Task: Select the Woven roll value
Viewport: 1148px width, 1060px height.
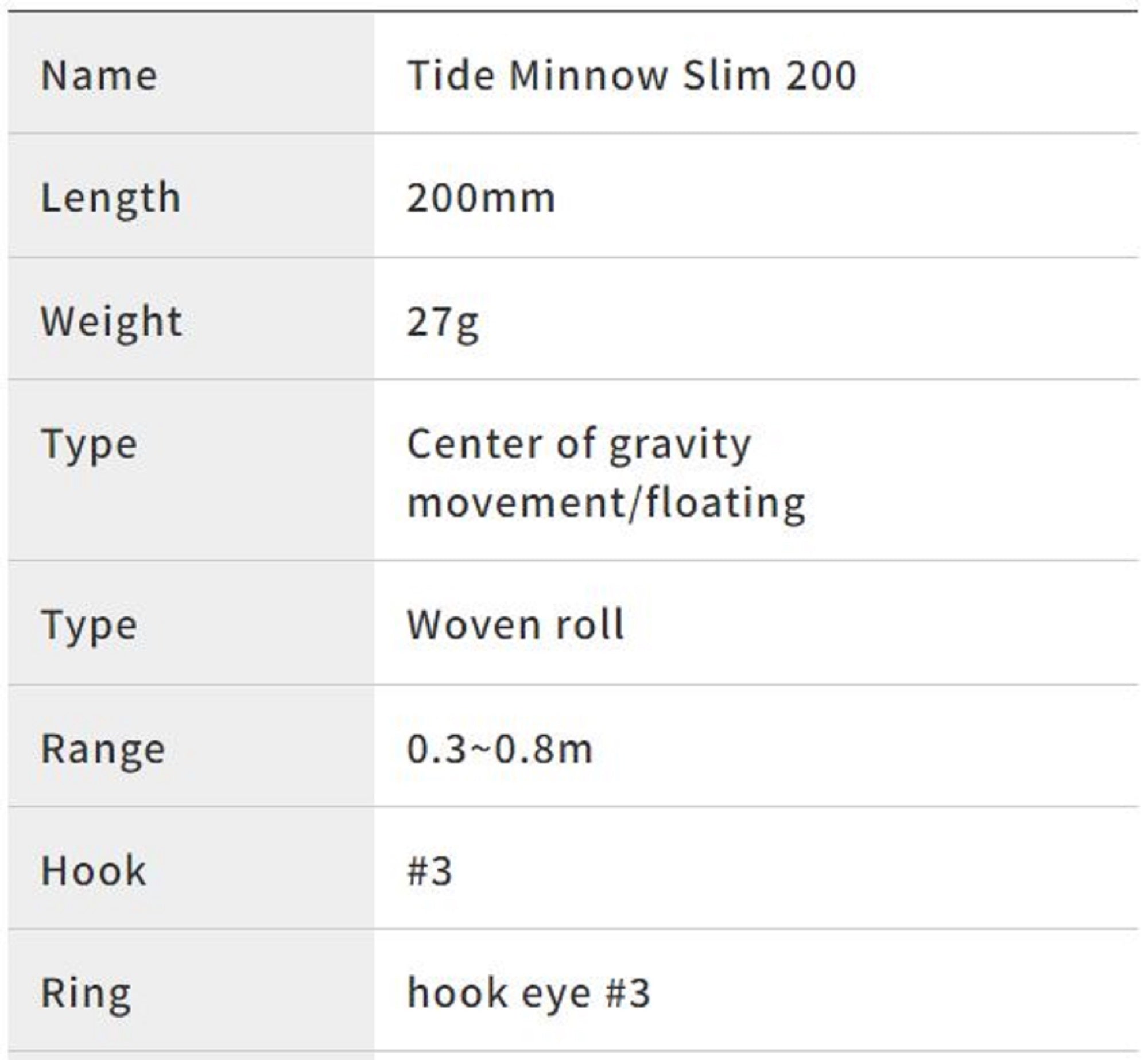Action: (515, 624)
